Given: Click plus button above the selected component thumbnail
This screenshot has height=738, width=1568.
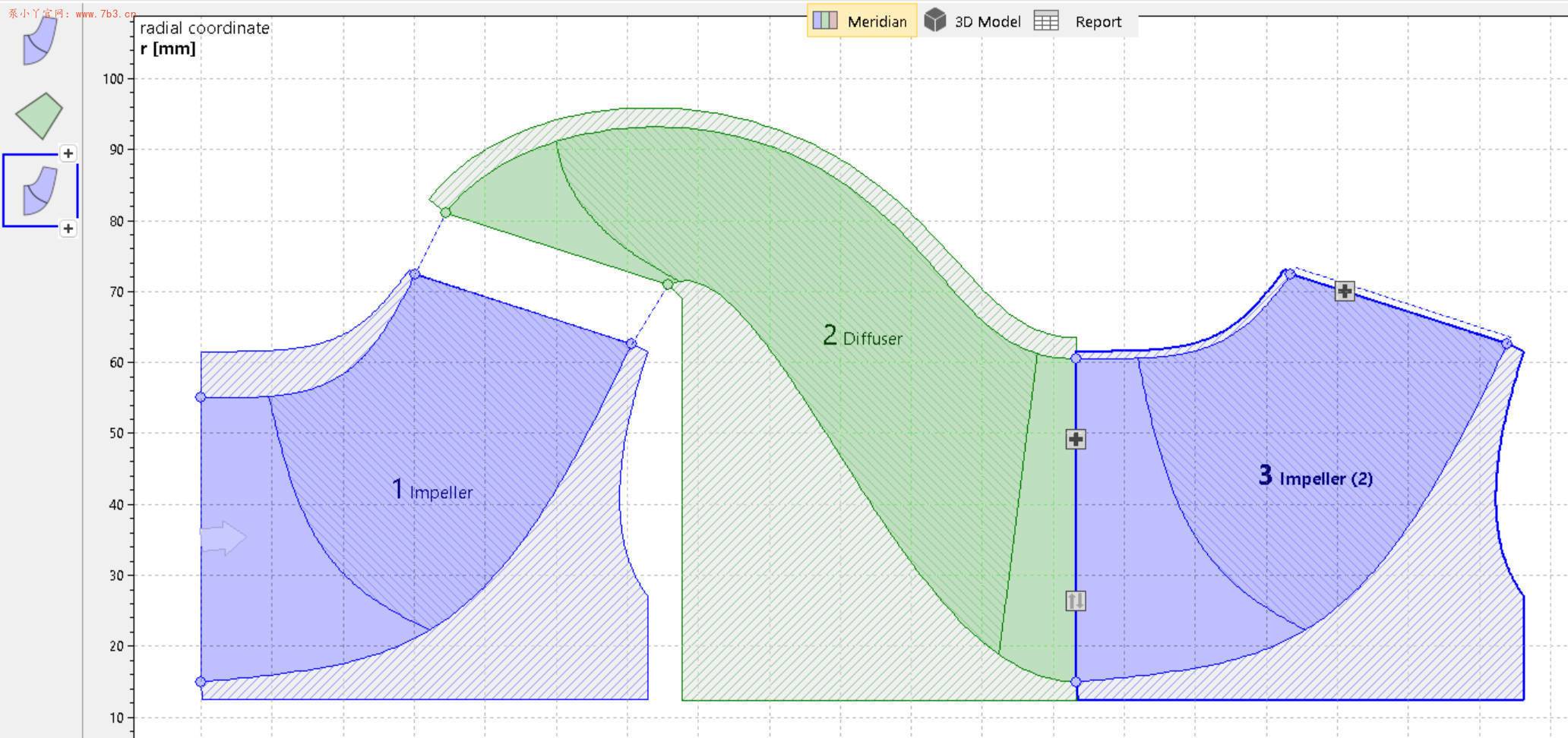Looking at the screenshot, I should tap(68, 153).
